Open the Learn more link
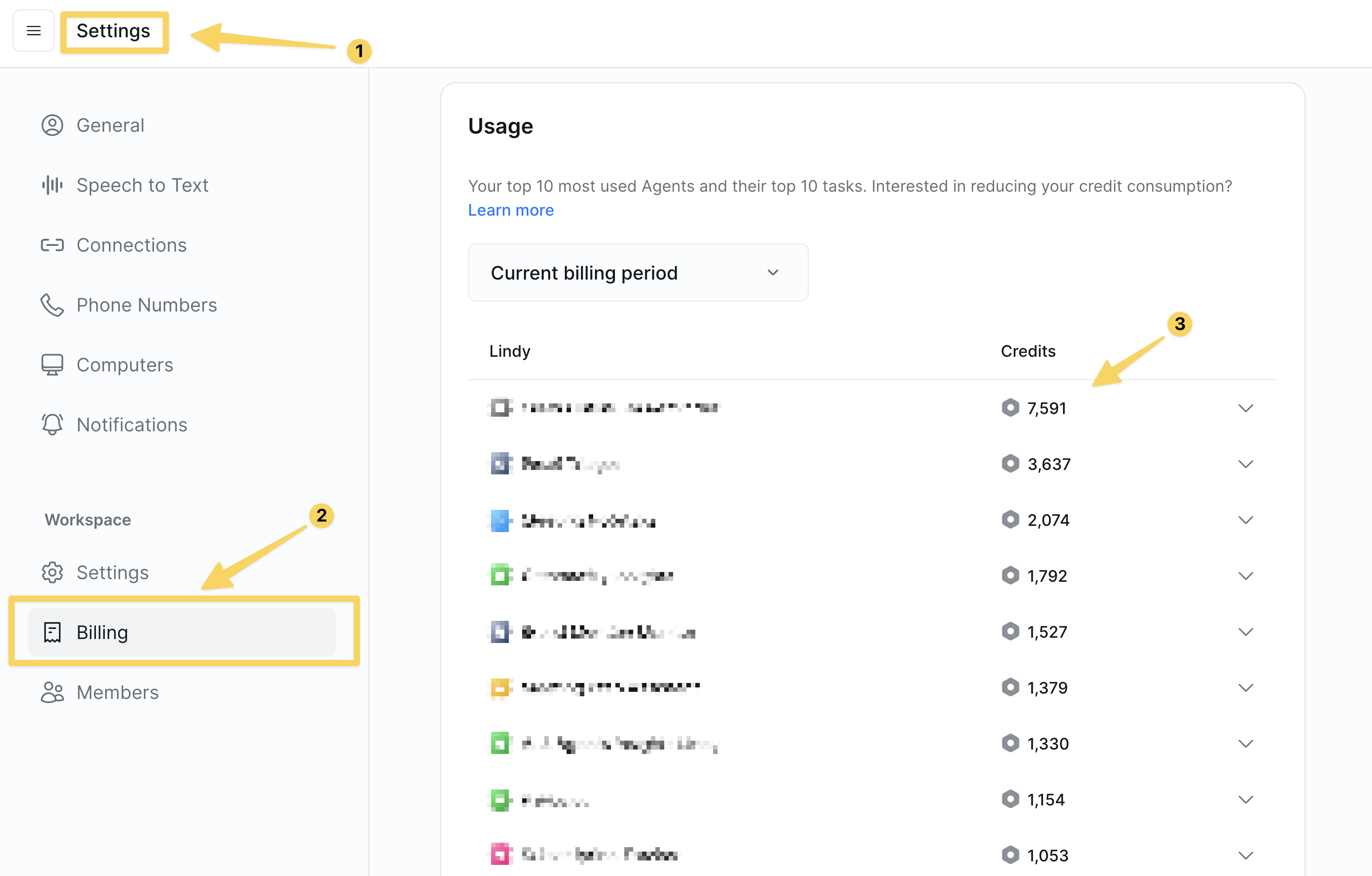 click(511, 209)
